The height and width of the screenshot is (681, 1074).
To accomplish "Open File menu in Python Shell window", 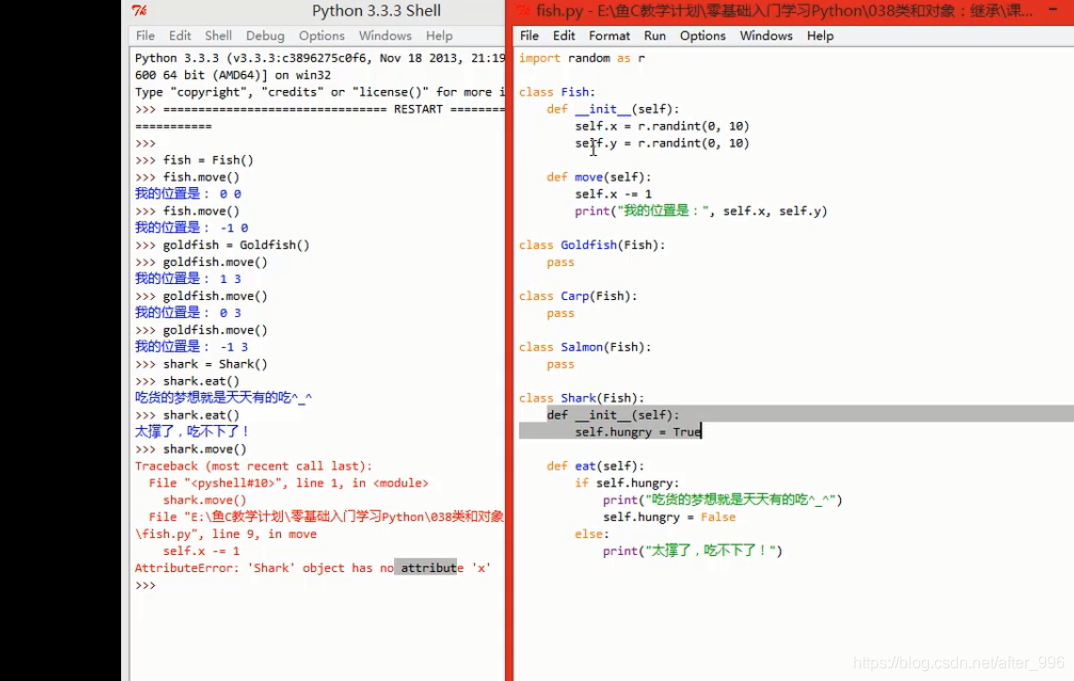I will click(x=145, y=36).
